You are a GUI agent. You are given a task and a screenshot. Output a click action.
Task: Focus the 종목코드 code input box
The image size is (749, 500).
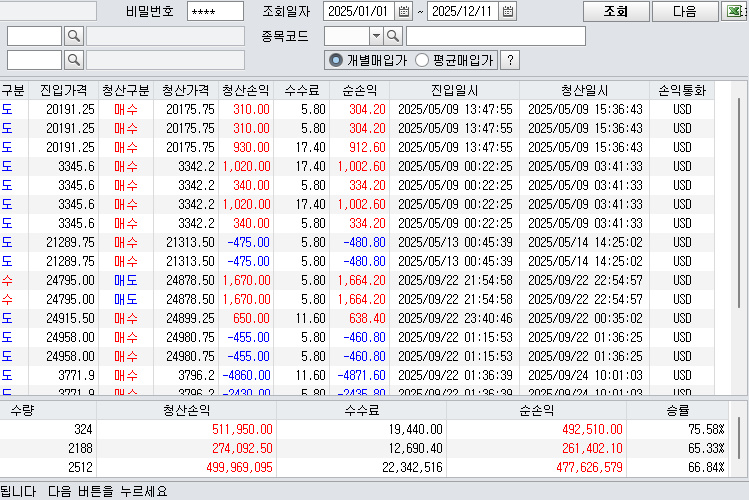[x=347, y=36]
